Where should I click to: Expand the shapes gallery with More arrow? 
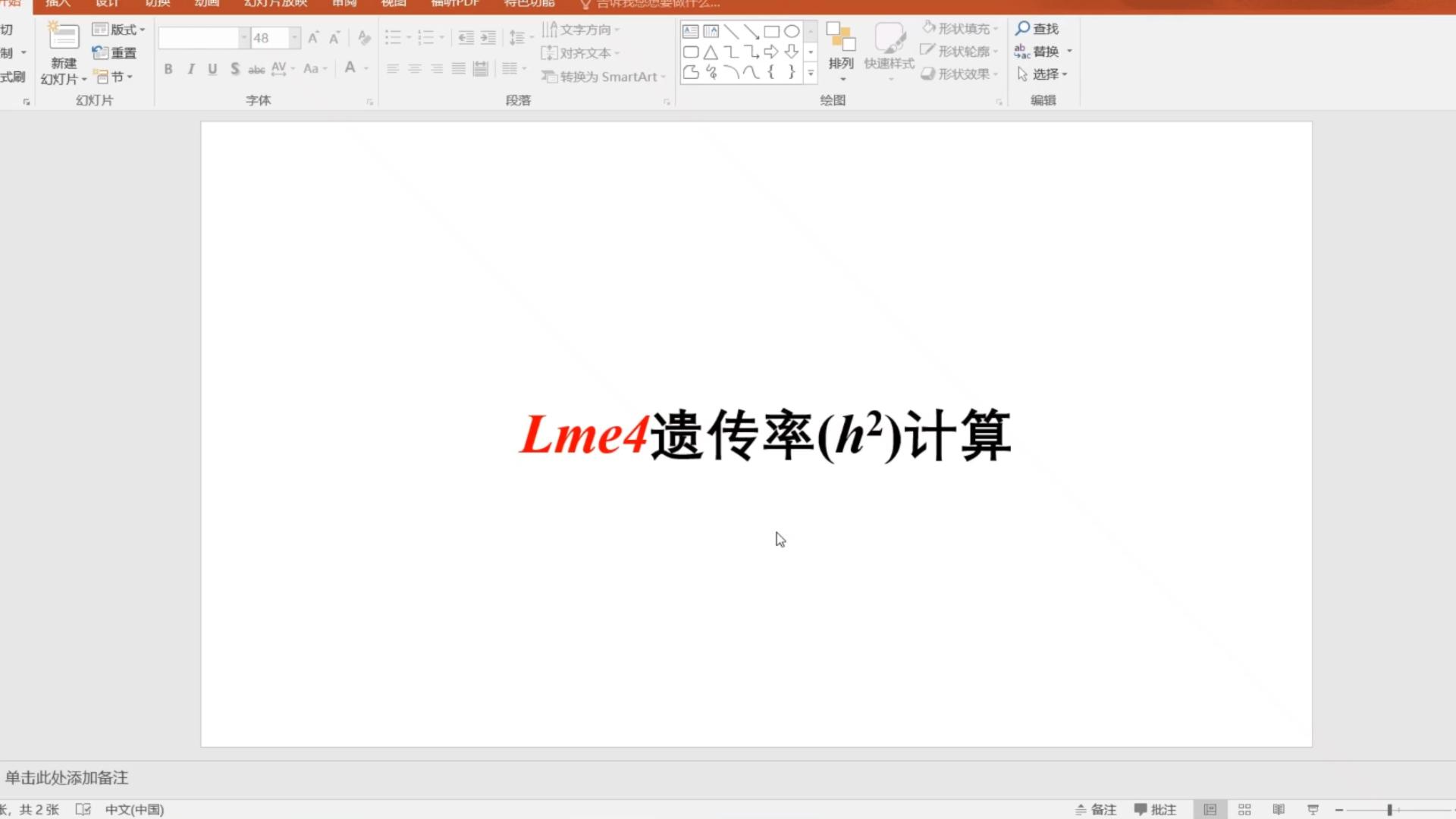click(x=811, y=74)
